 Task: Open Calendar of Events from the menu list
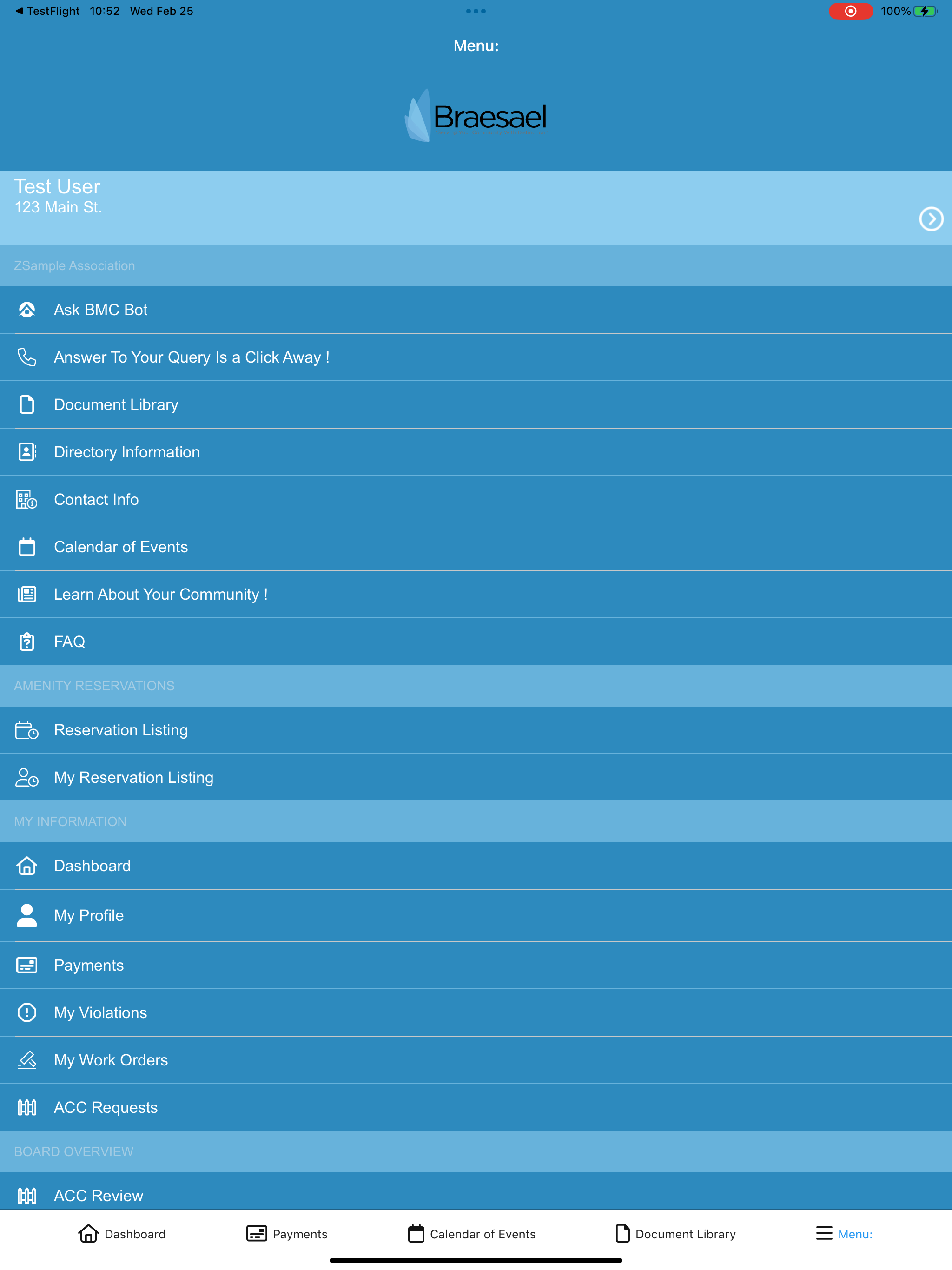point(476,547)
